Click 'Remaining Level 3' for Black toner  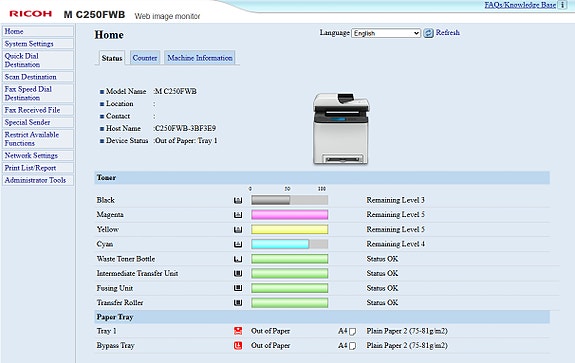(x=395, y=200)
